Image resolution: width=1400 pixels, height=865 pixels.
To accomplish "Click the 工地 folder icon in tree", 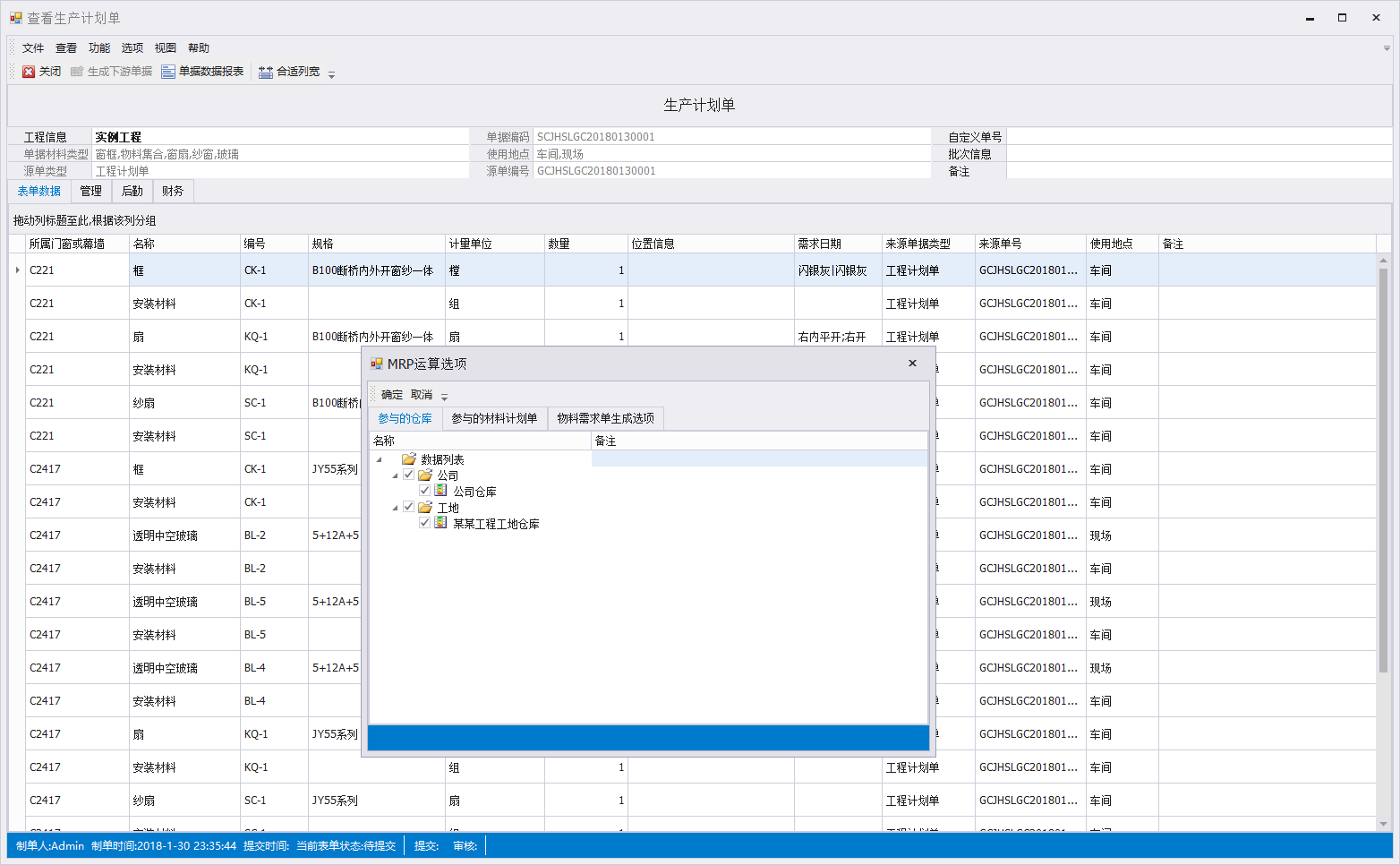I will [425, 507].
